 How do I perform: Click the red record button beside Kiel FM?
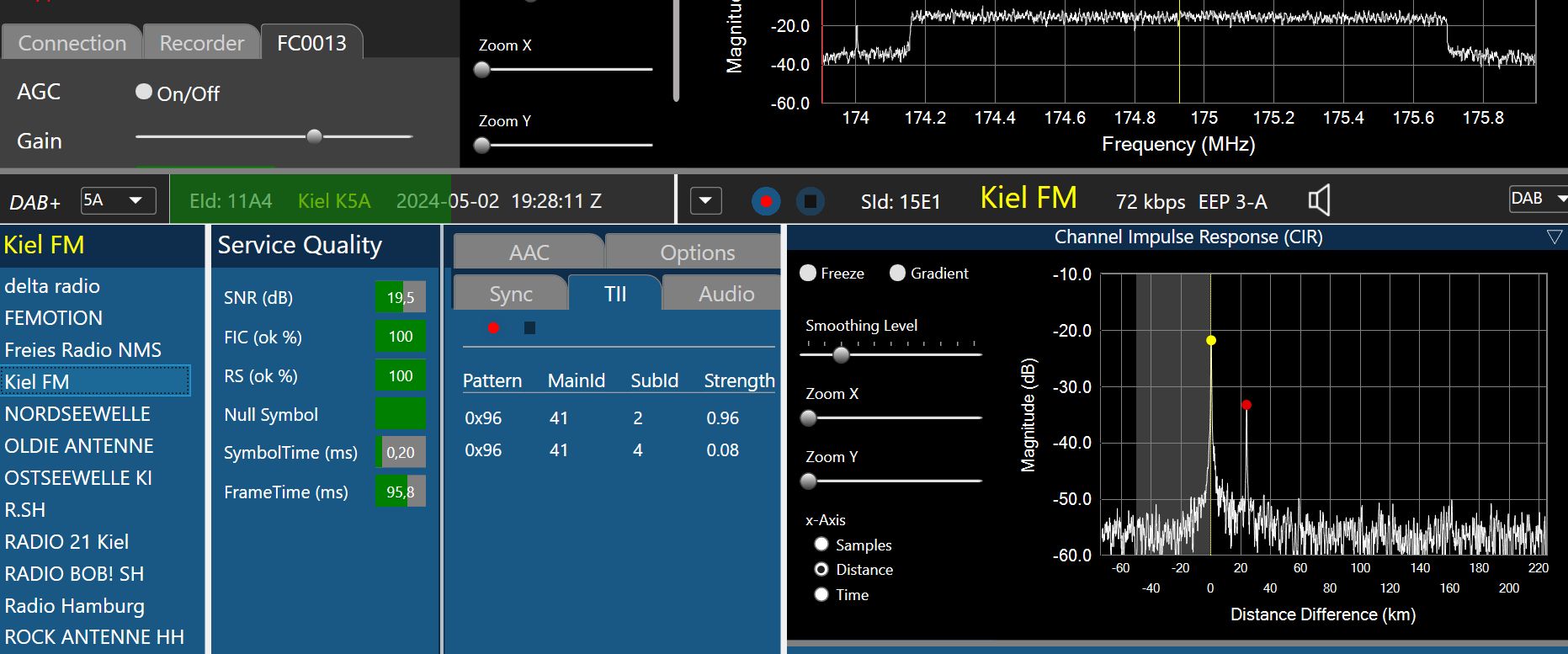[765, 201]
